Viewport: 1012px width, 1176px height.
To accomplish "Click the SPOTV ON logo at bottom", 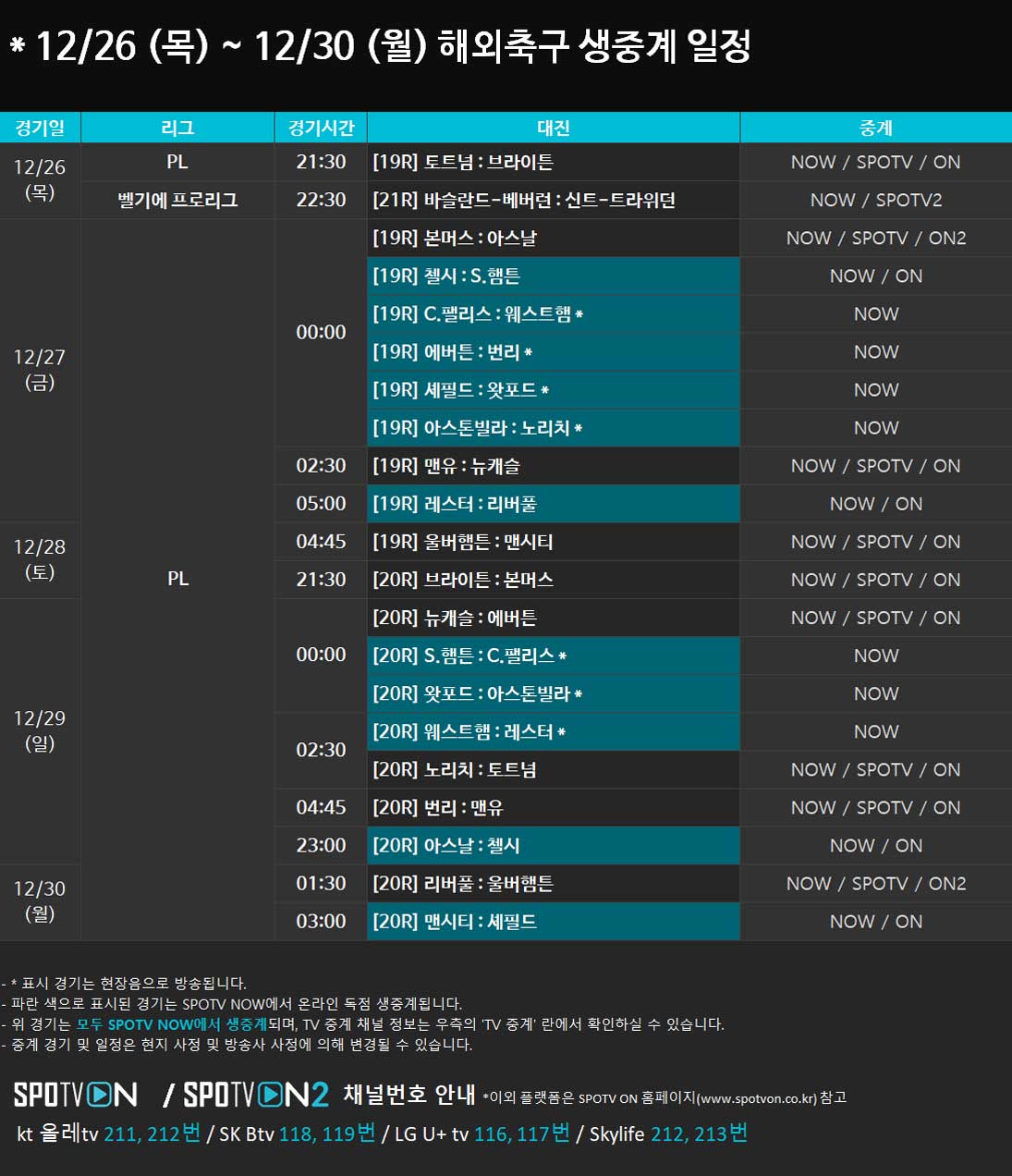I will point(76,1096).
